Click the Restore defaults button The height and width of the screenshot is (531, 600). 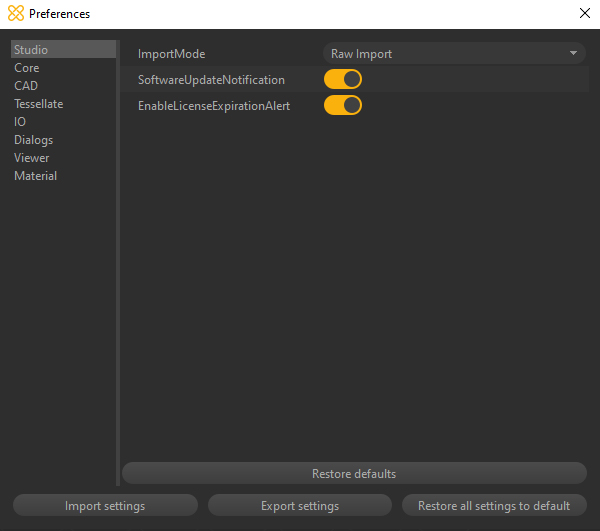(354, 474)
